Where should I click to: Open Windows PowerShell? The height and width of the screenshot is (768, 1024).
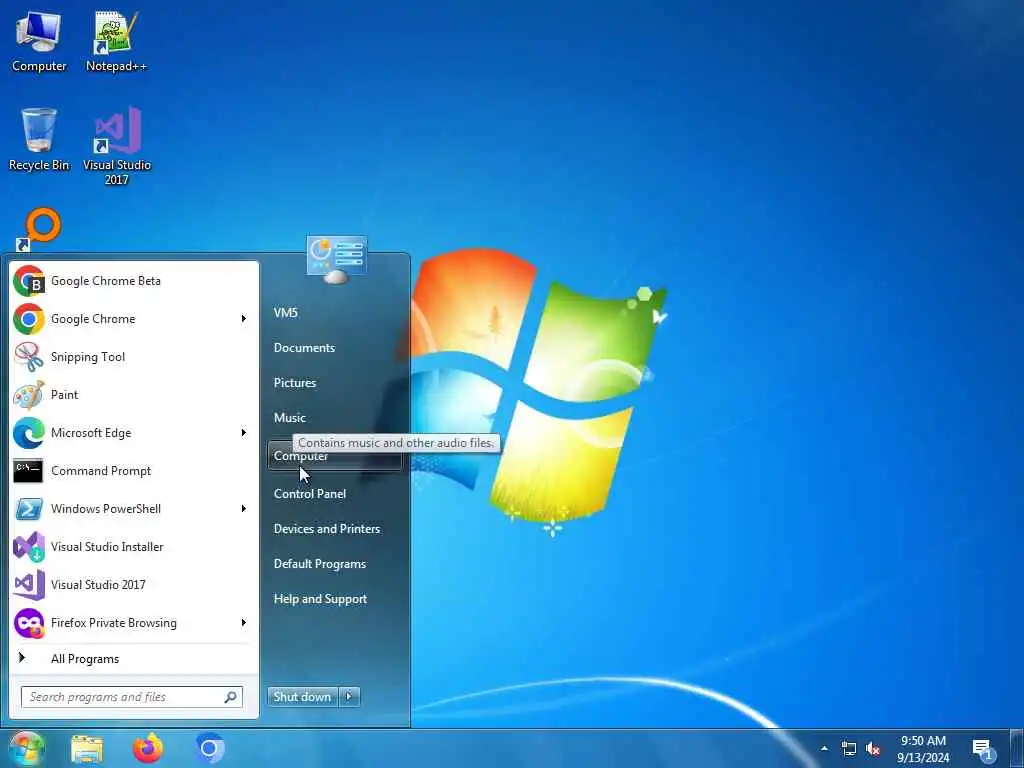pos(123,509)
